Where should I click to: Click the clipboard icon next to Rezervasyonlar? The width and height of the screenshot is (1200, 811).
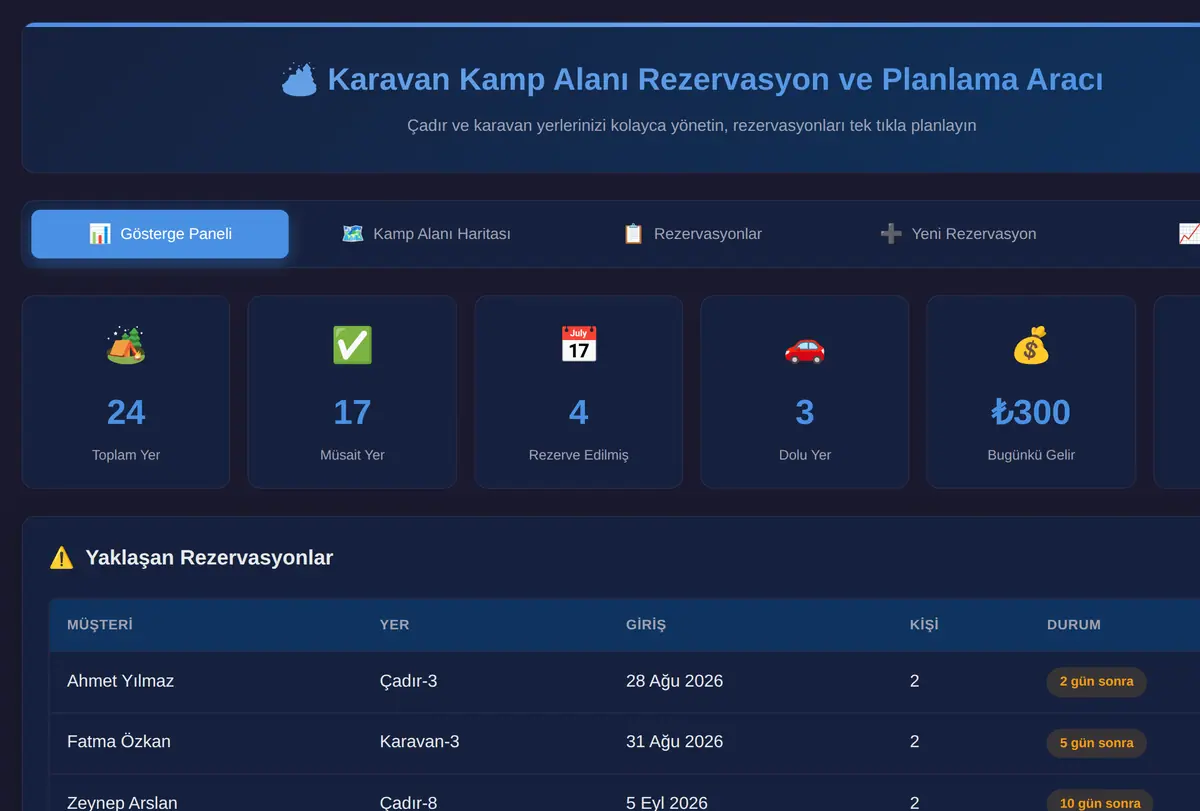coord(633,234)
